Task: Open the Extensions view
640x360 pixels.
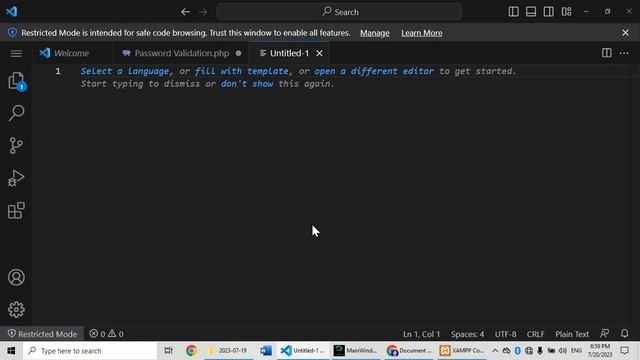Action: tap(16, 211)
